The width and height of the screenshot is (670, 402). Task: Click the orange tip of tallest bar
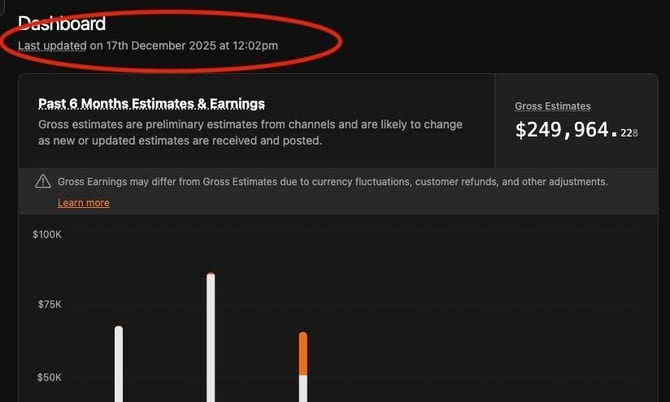pyautogui.click(x=211, y=274)
